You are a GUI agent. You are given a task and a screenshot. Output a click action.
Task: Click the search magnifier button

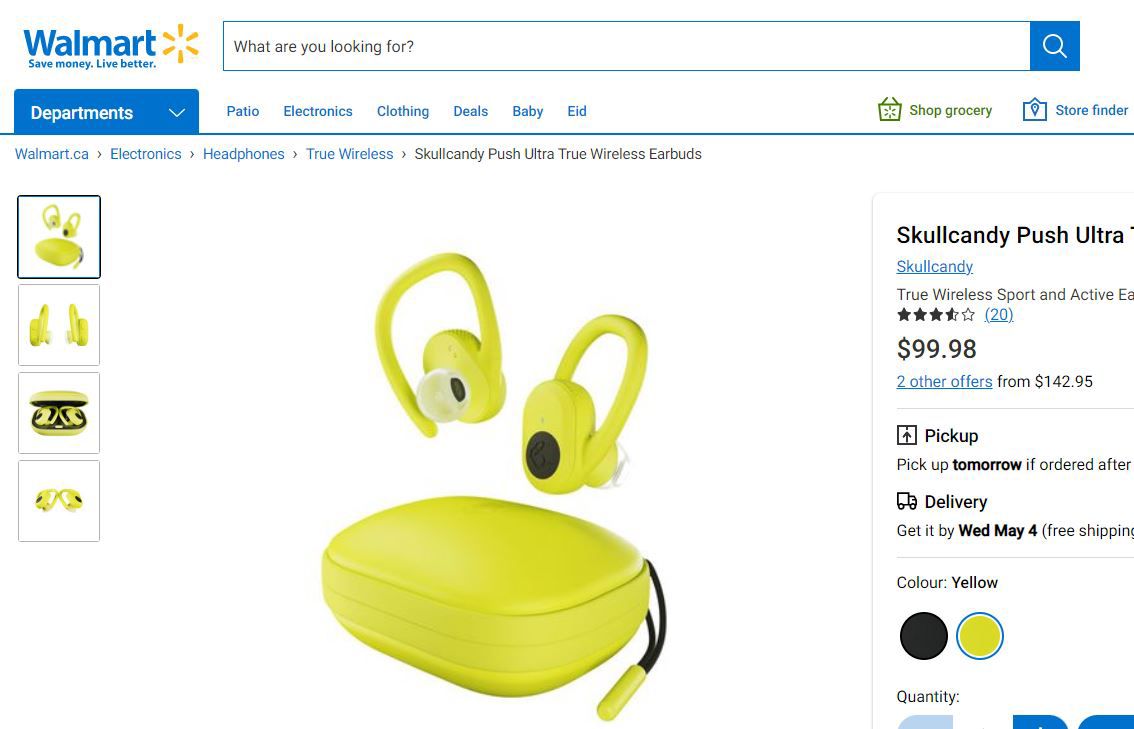[1054, 46]
